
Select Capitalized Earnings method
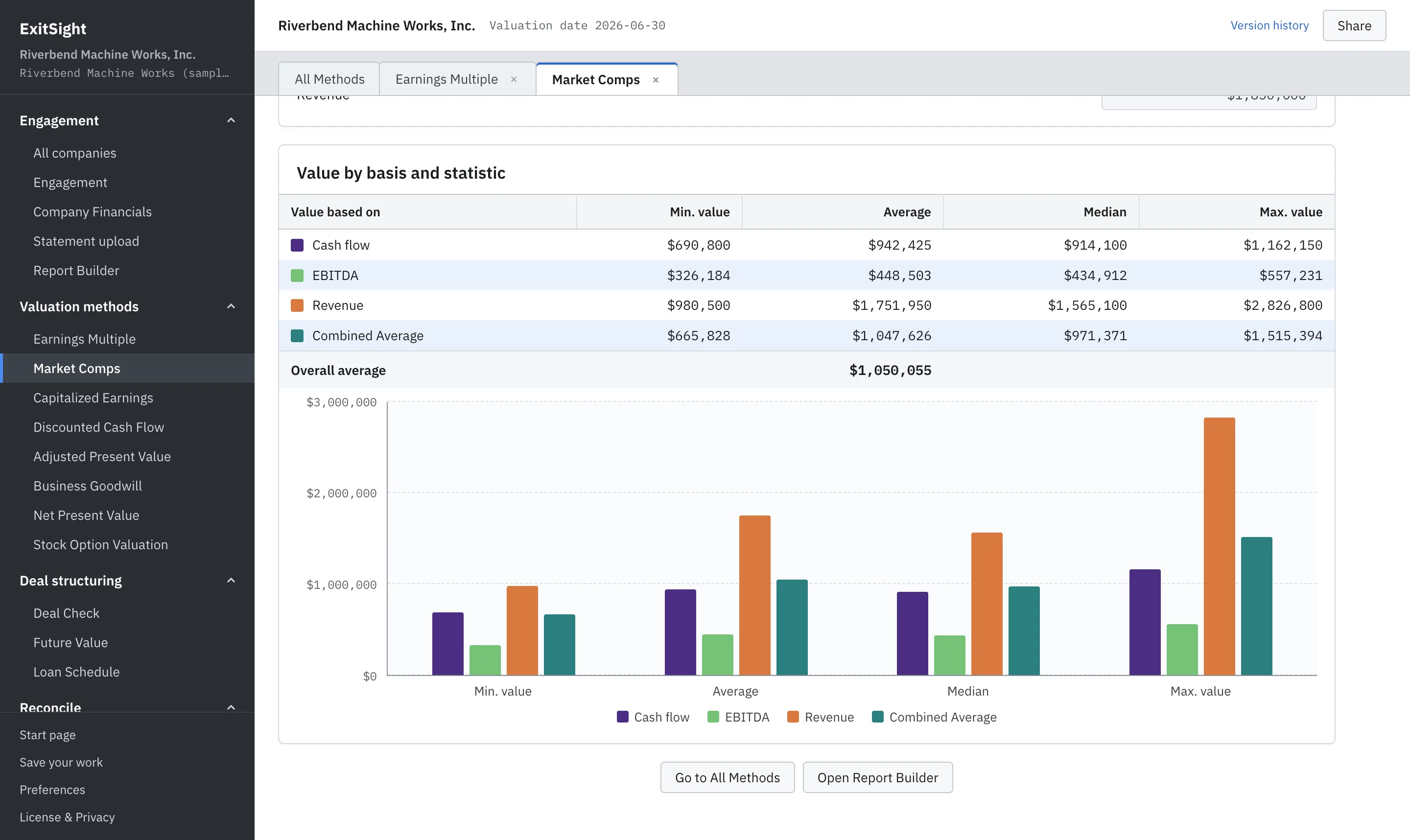pyautogui.click(x=127, y=398)
